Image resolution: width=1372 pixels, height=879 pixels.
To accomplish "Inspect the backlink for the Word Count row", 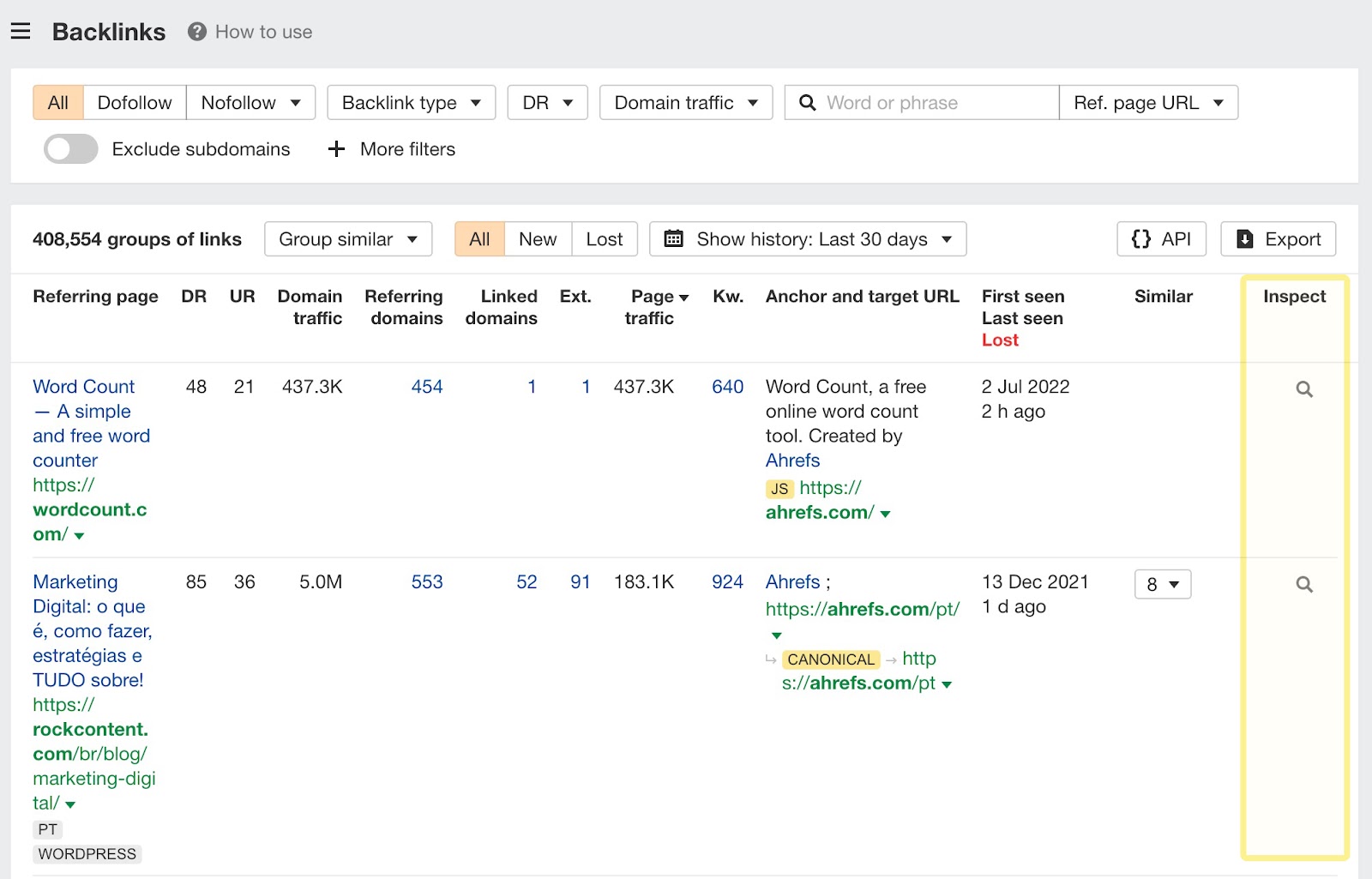I will pyautogui.click(x=1304, y=388).
